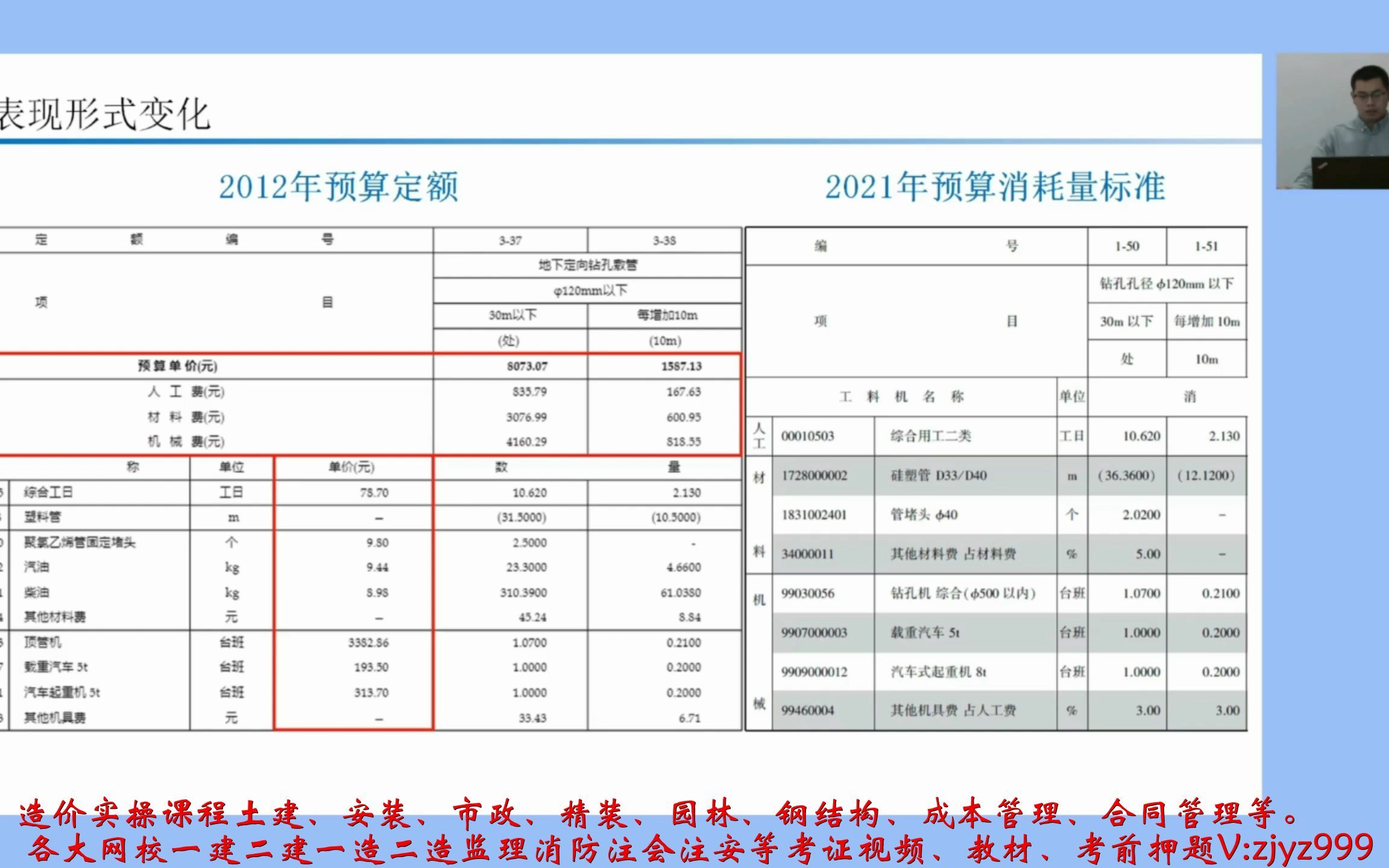This screenshot has width=1389, height=868.
Task: Select unit price 193.50
Action: (x=371, y=667)
